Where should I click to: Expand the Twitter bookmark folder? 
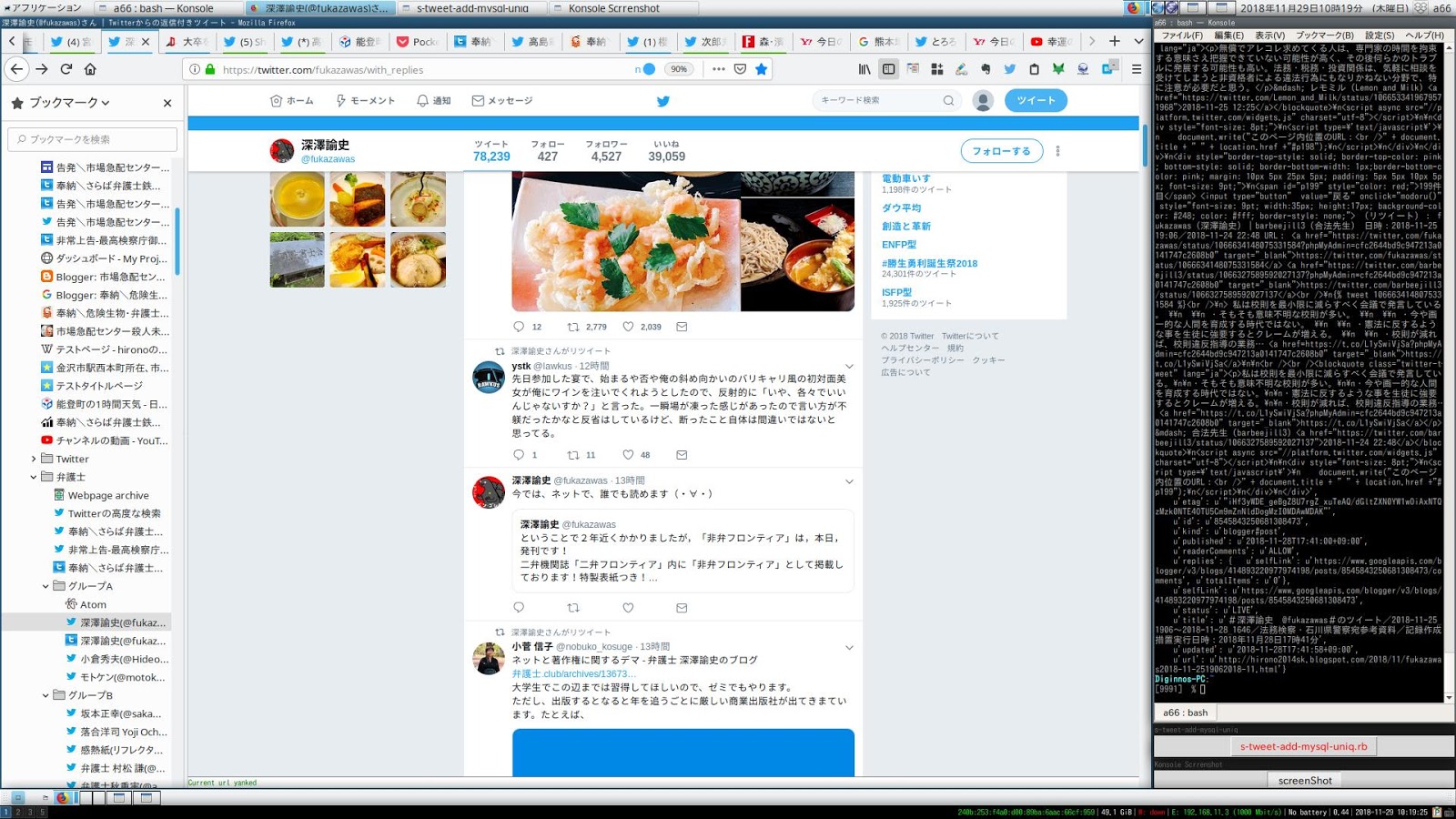[x=34, y=459]
